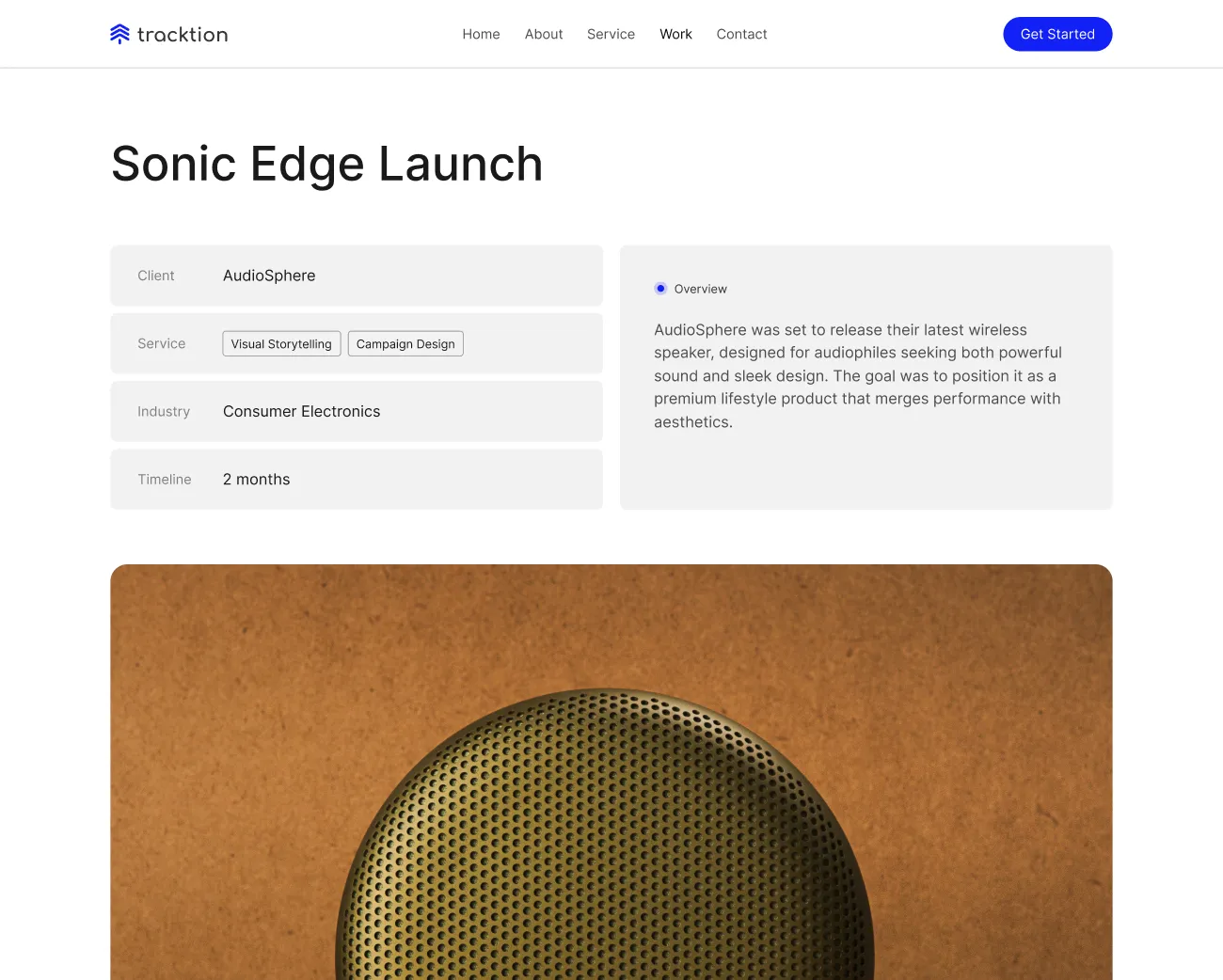Click the overview paragraph about AudioSphere
1223x980 pixels.
(858, 376)
